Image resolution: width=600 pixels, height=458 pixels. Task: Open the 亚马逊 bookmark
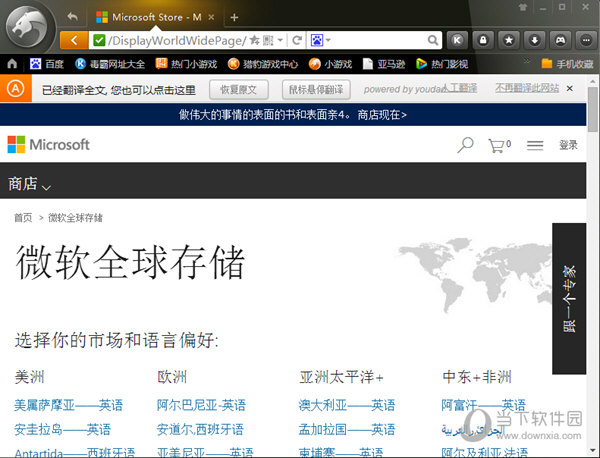(384, 64)
